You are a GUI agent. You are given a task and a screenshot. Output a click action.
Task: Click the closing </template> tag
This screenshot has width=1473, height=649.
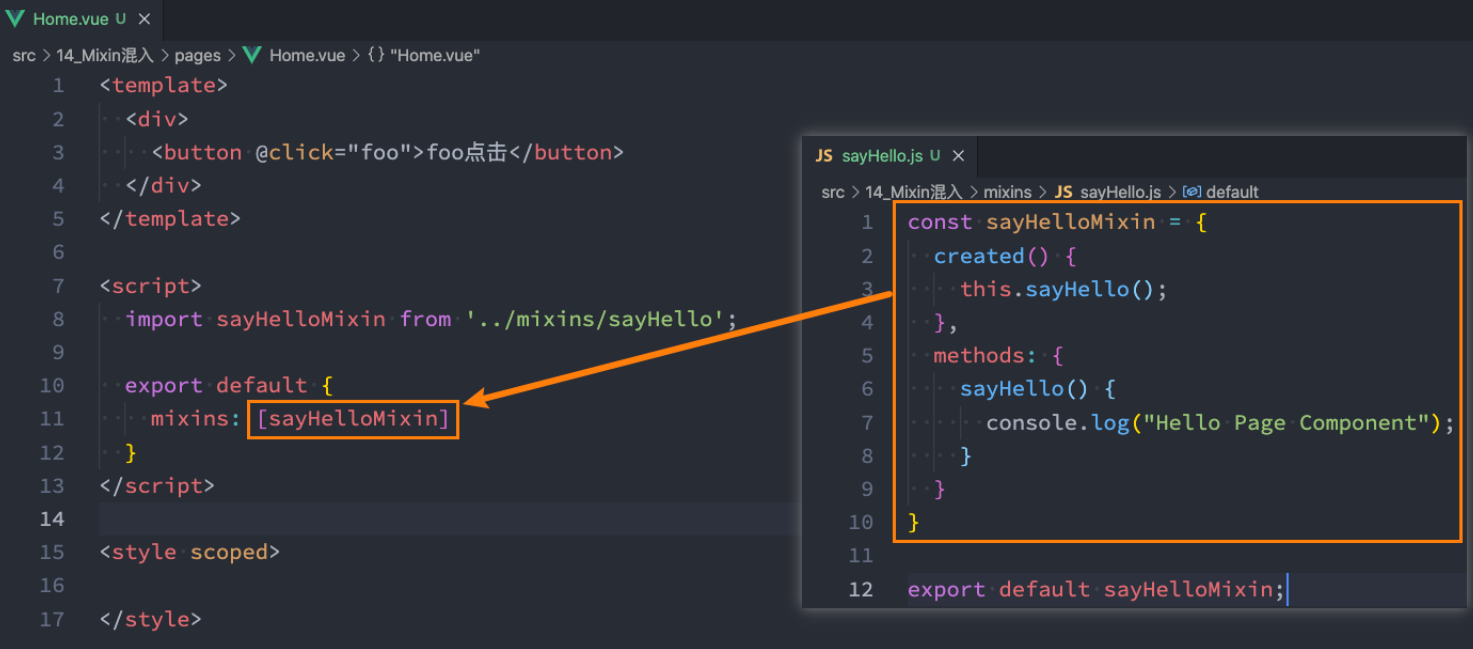(x=170, y=219)
